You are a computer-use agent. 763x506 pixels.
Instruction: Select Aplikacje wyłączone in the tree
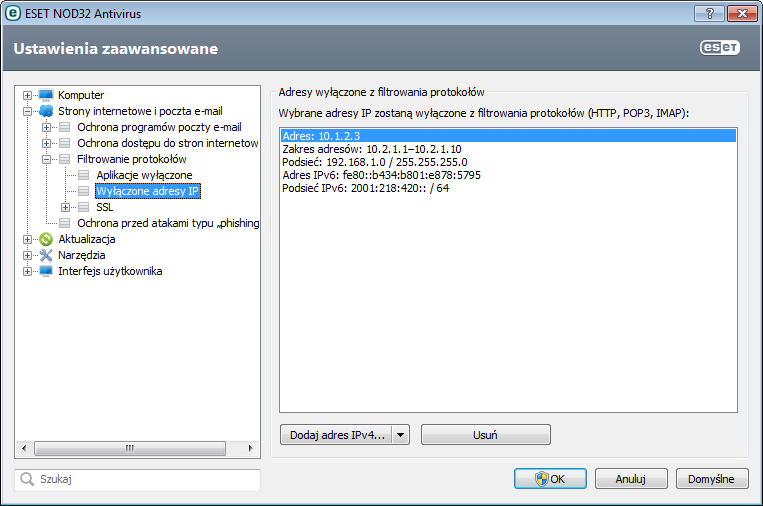click(144, 175)
